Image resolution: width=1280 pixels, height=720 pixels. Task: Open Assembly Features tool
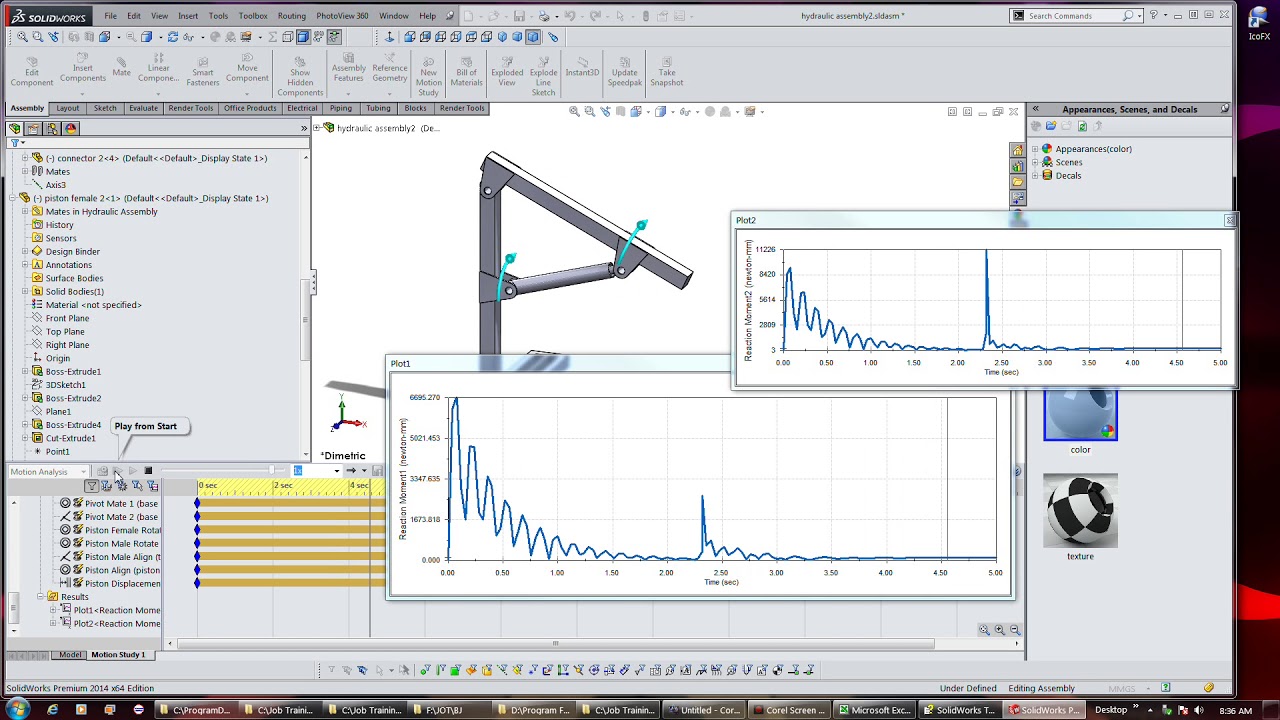point(348,68)
